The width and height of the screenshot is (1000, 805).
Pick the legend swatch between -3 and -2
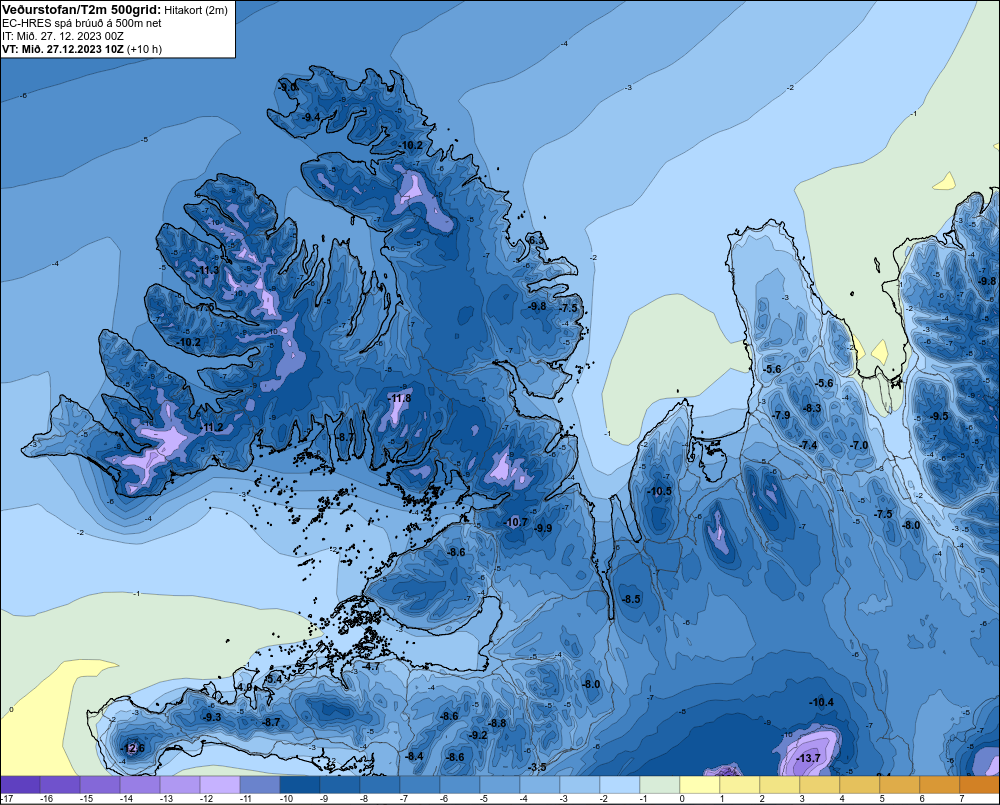click(x=580, y=785)
